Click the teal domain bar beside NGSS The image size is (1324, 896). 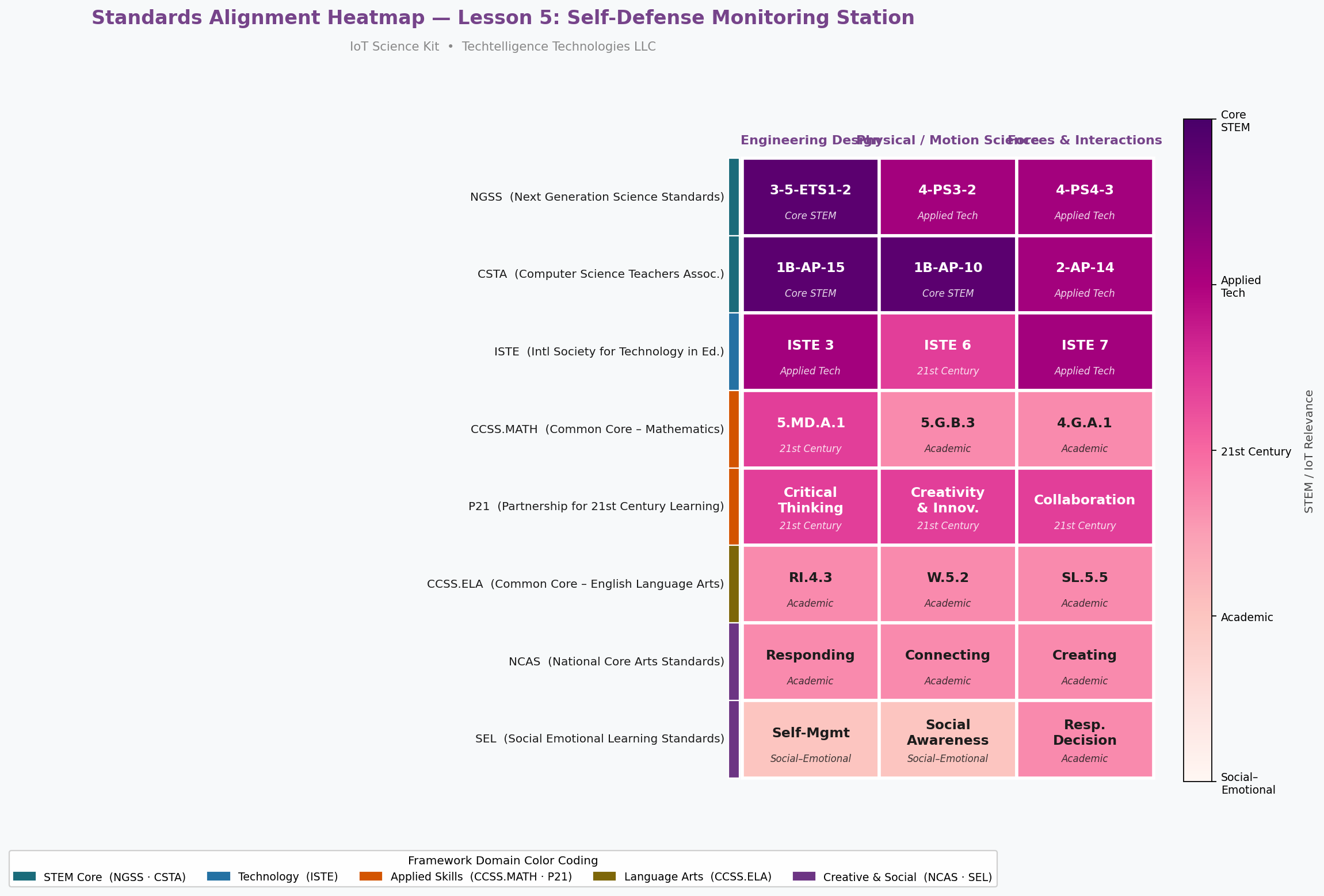734,197
